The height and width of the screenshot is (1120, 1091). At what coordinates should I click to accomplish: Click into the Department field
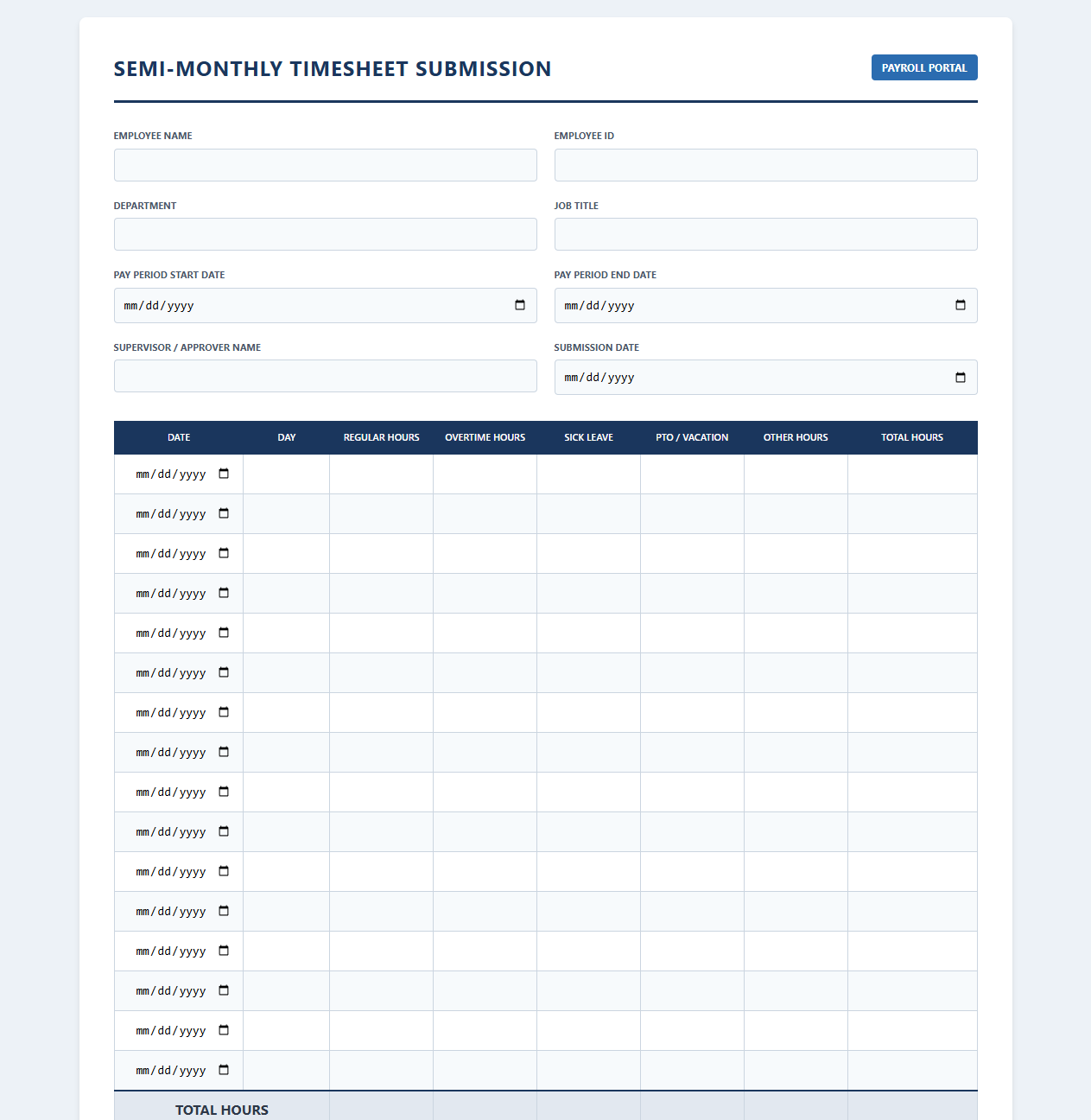[x=326, y=234]
